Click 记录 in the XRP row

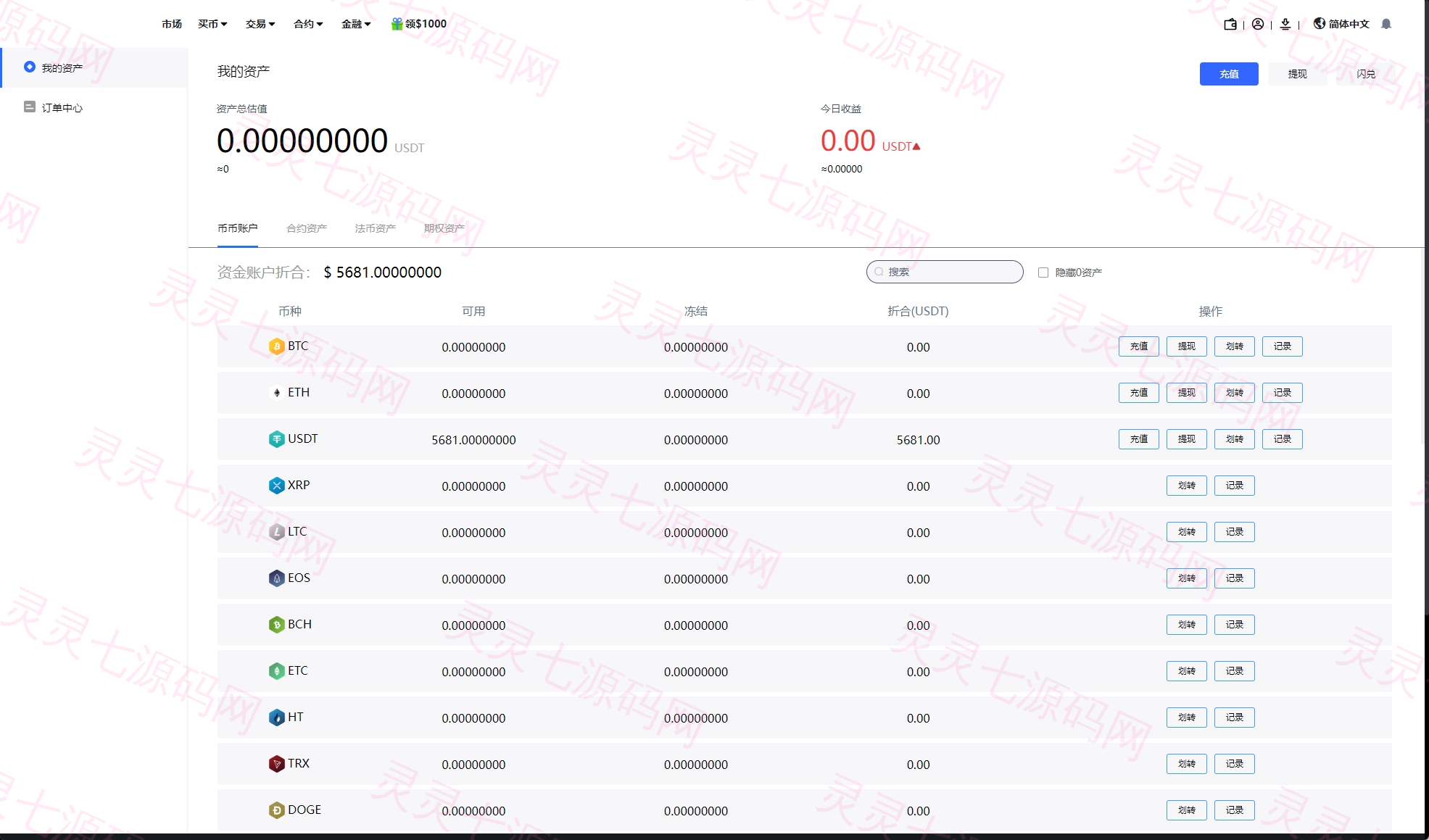click(x=1235, y=486)
